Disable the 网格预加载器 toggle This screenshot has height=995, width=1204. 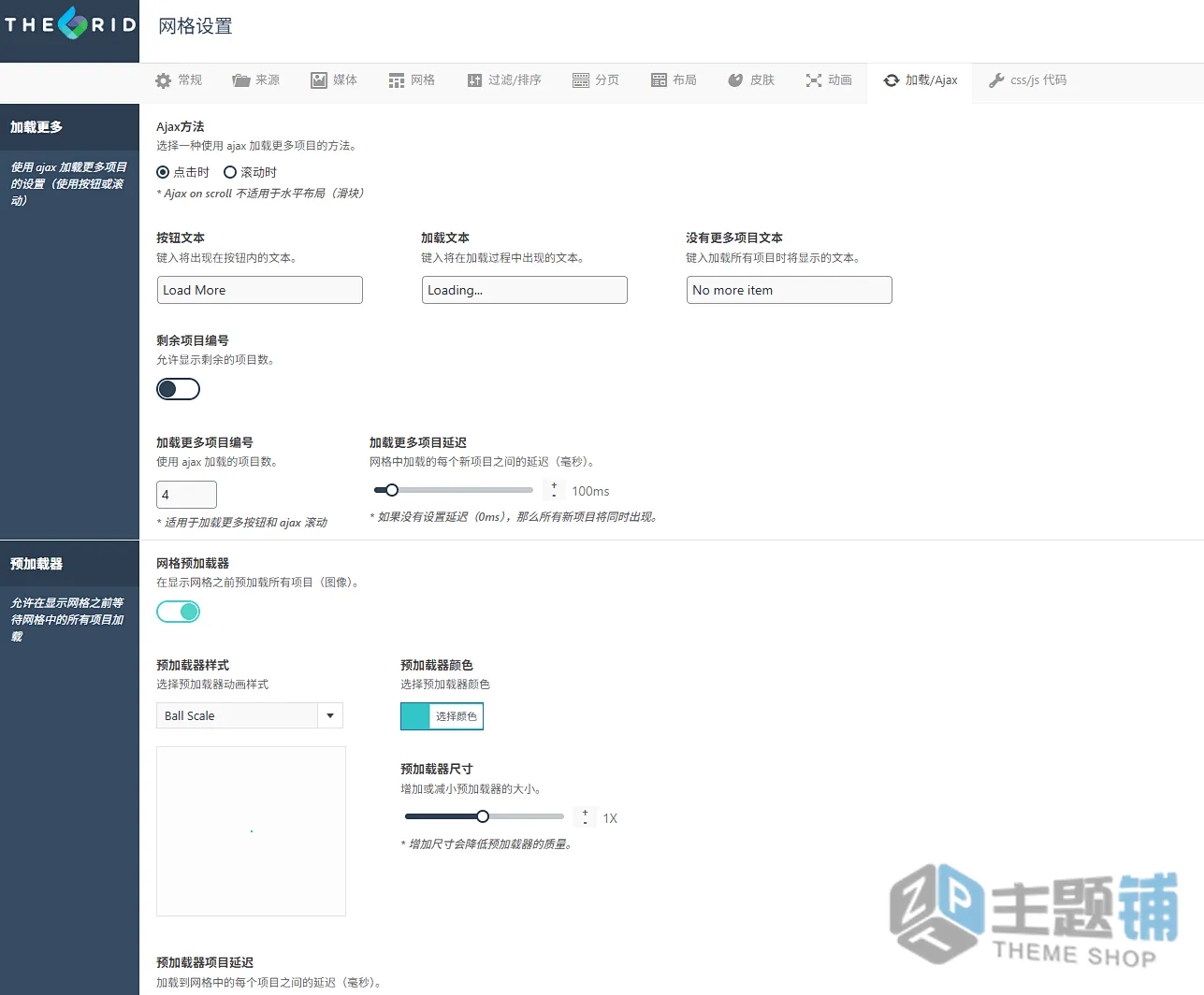click(178, 612)
